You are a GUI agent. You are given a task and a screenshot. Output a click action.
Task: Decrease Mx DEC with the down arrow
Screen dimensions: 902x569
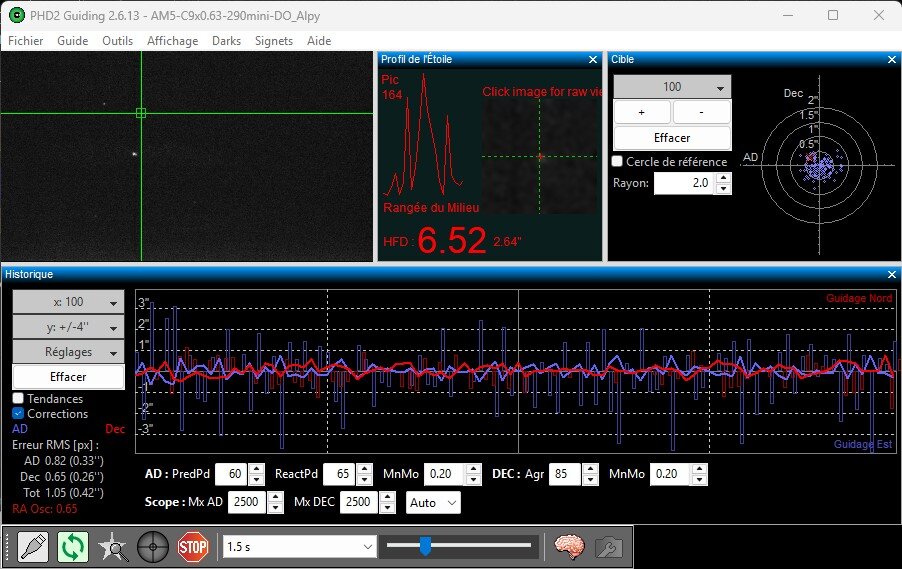click(x=388, y=508)
